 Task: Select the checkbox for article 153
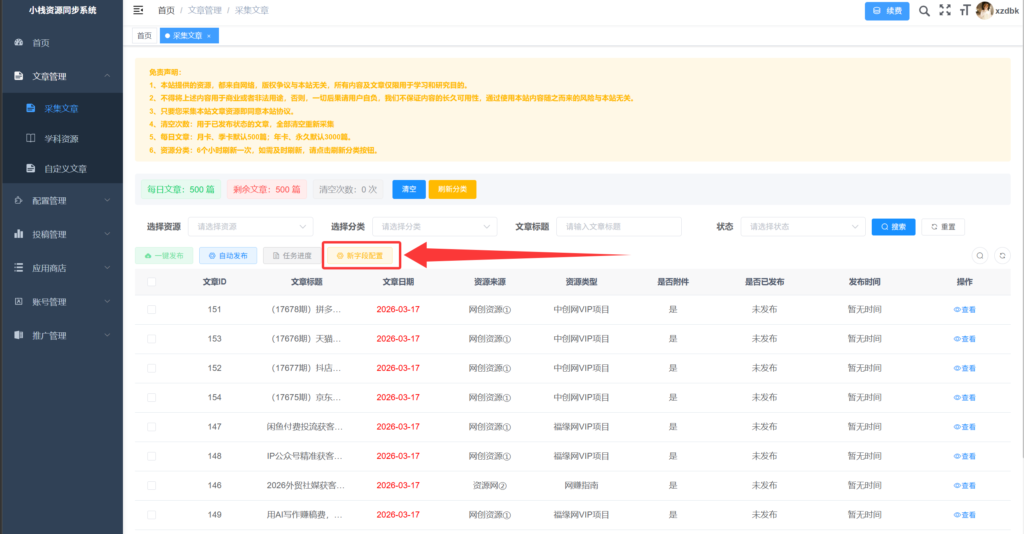(152, 339)
